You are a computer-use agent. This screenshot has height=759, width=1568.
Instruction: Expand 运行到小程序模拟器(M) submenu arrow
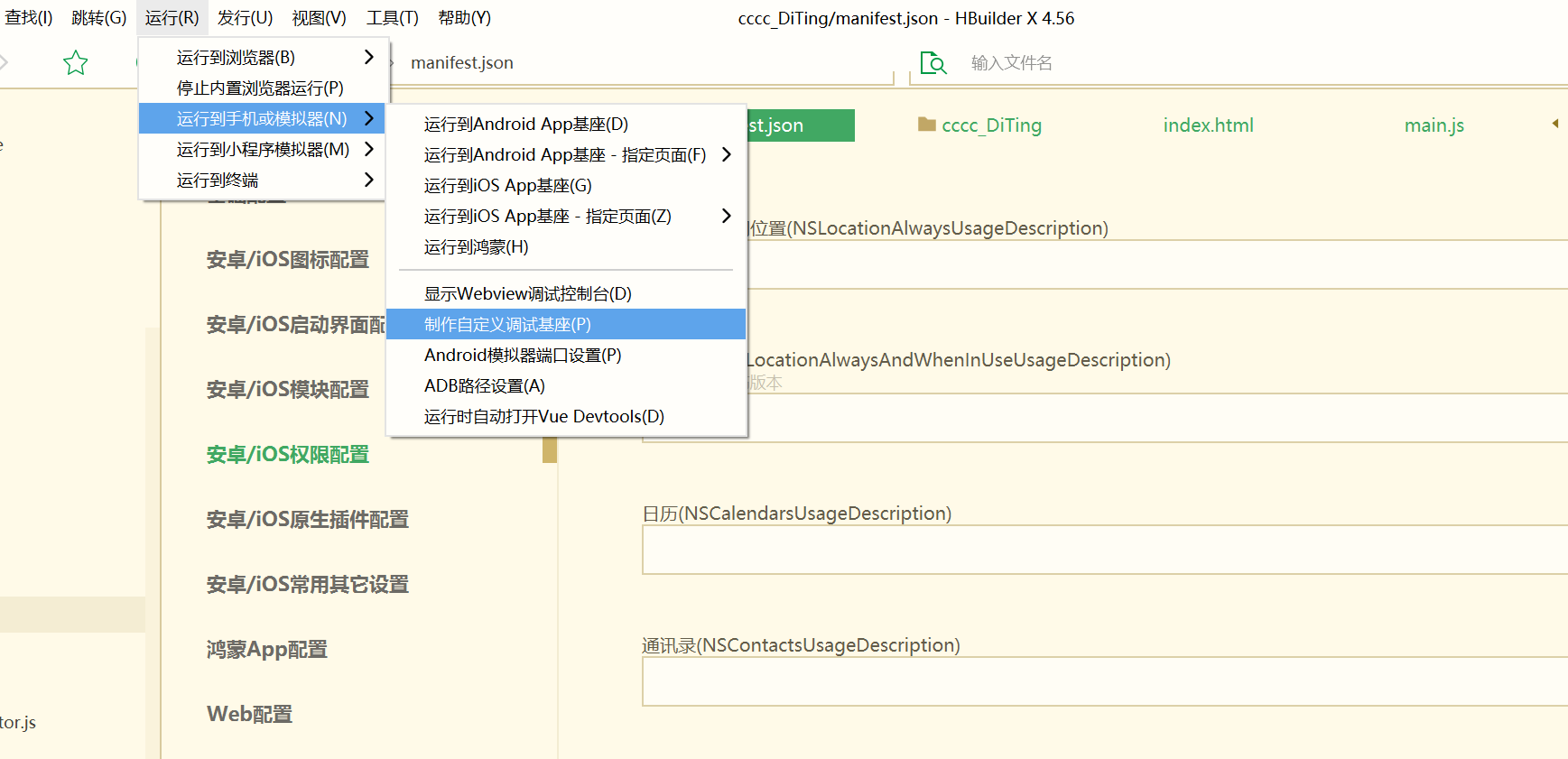369,149
